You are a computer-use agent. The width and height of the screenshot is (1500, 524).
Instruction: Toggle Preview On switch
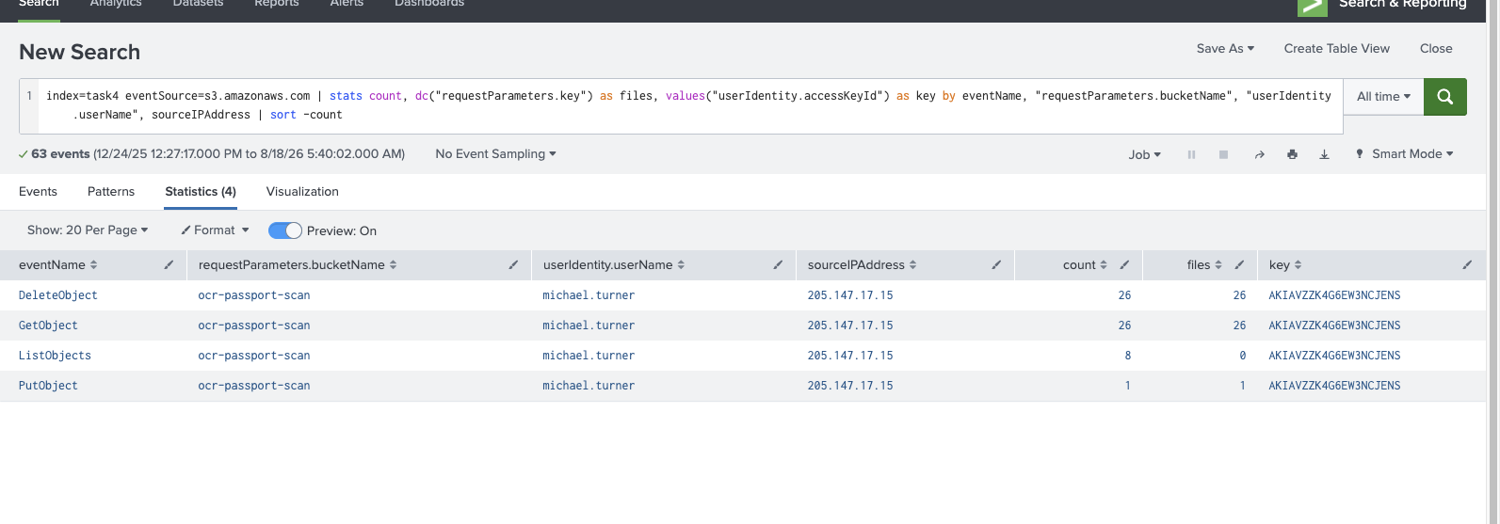(285, 231)
